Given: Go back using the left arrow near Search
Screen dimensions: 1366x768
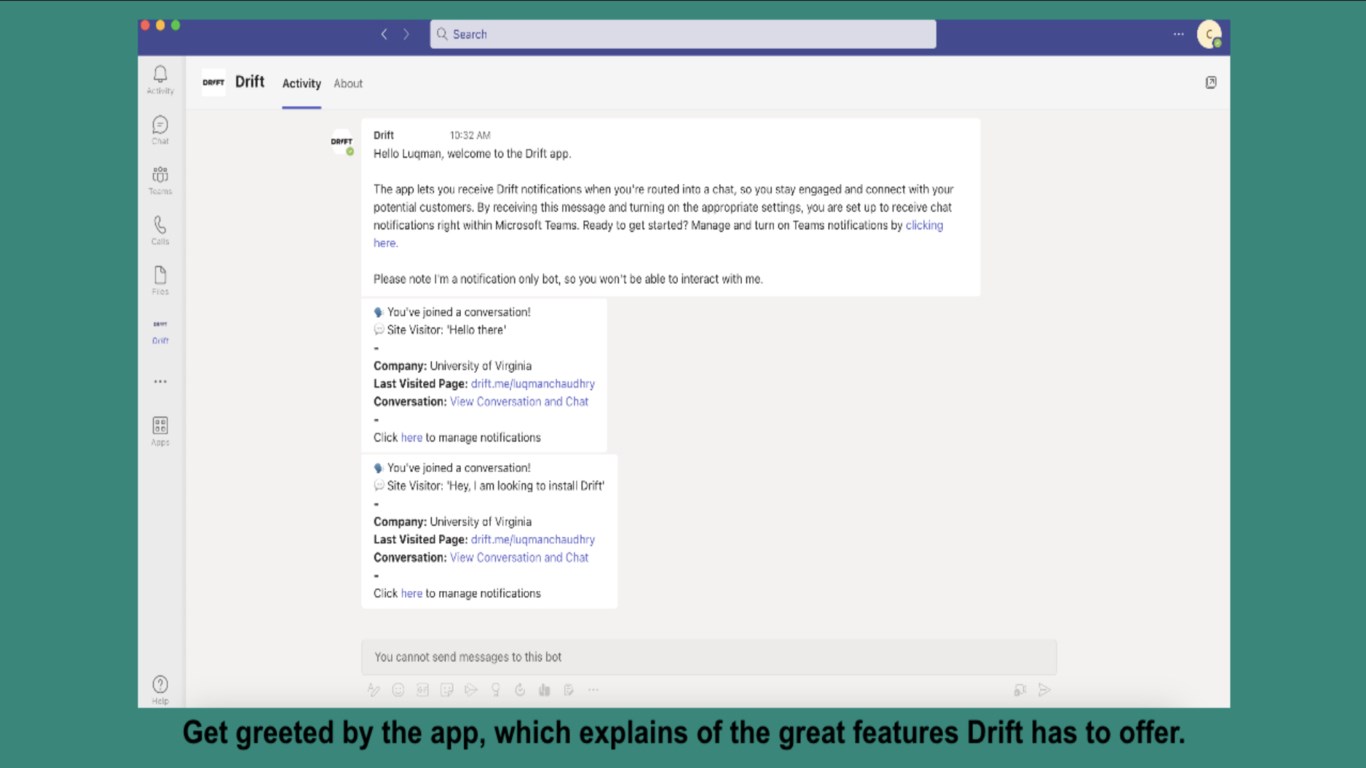Looking at the screenshot, I should coord(384,34).
